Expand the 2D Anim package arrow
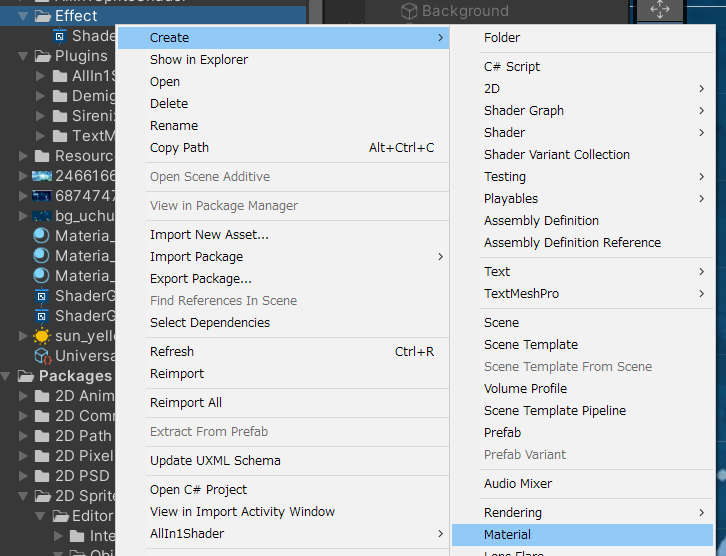Screen dimensions: 726x556 click(23, 396)
